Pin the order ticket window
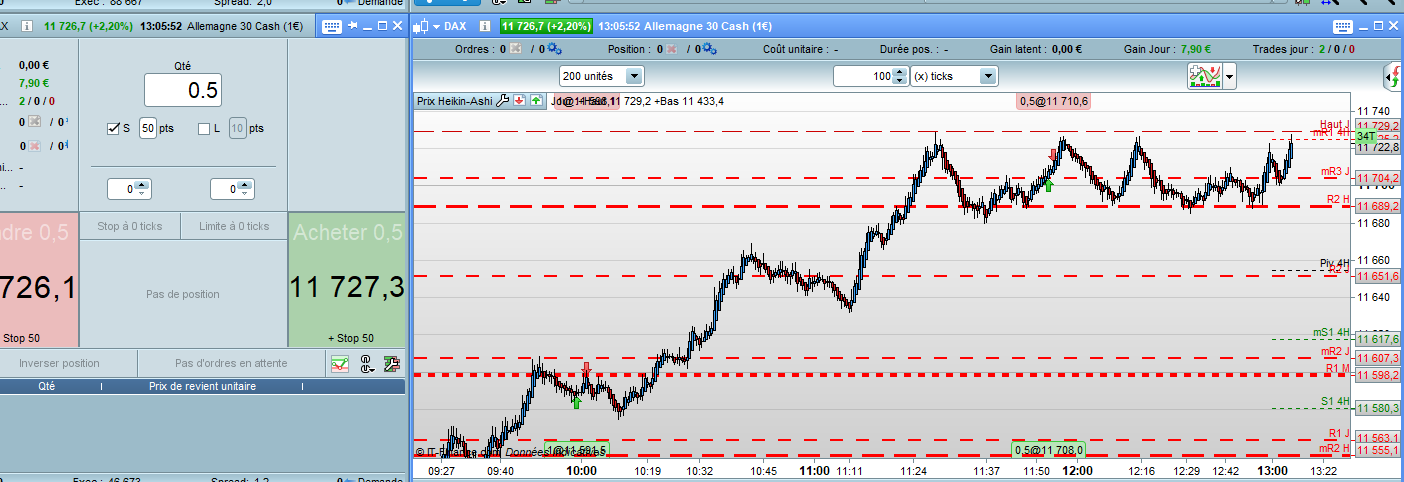Screen dimensions: 1404x482 pyautogui.click(x=352, y=25)
